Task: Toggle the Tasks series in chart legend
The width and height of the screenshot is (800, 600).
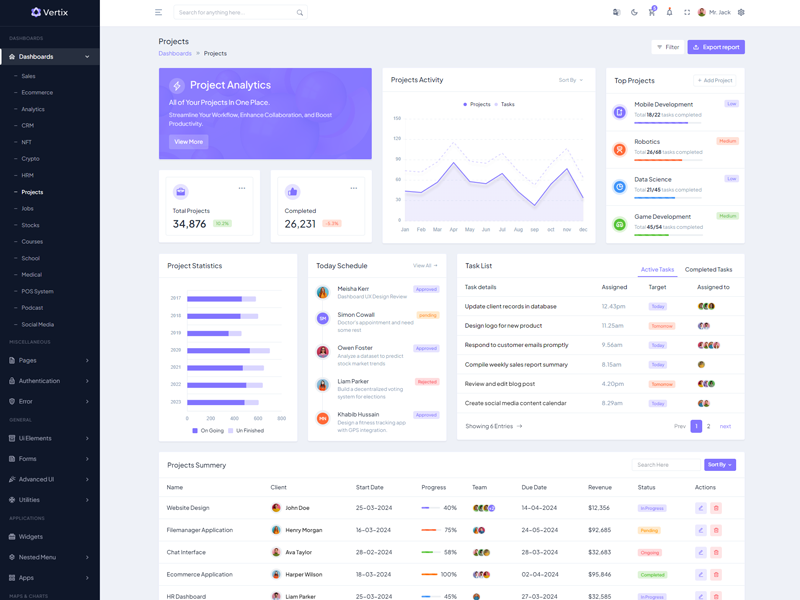Action: pyautogui.click(x=503, y=104)
